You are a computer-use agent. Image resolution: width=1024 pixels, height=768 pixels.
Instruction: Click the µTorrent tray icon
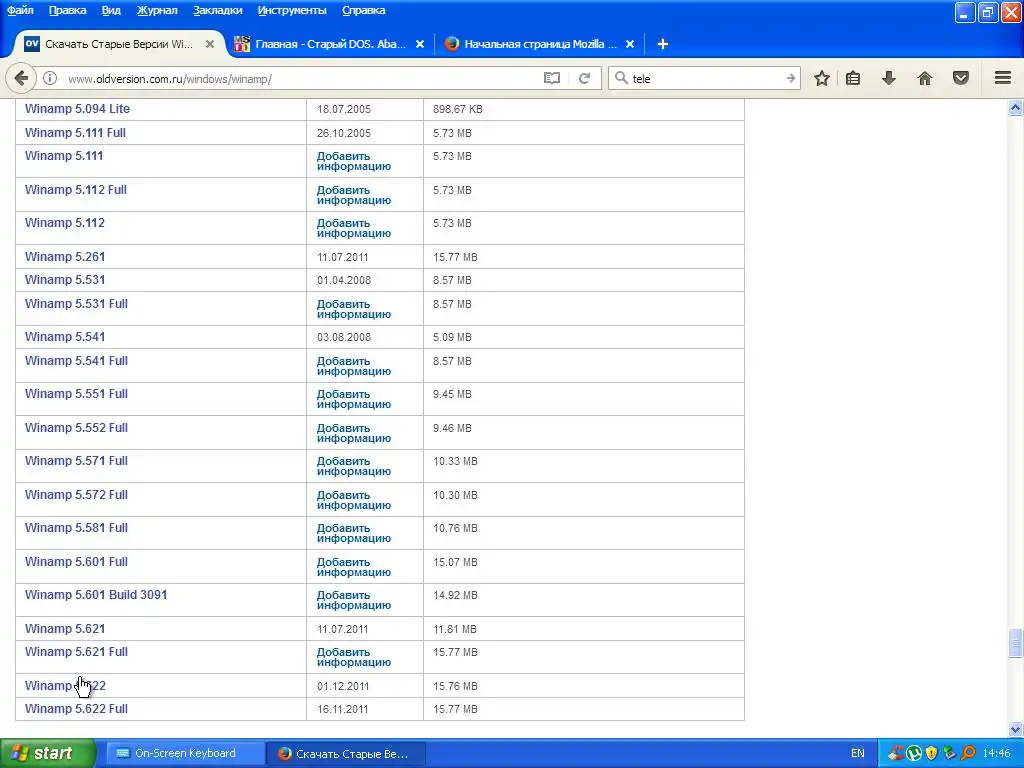tap(914, 753)
